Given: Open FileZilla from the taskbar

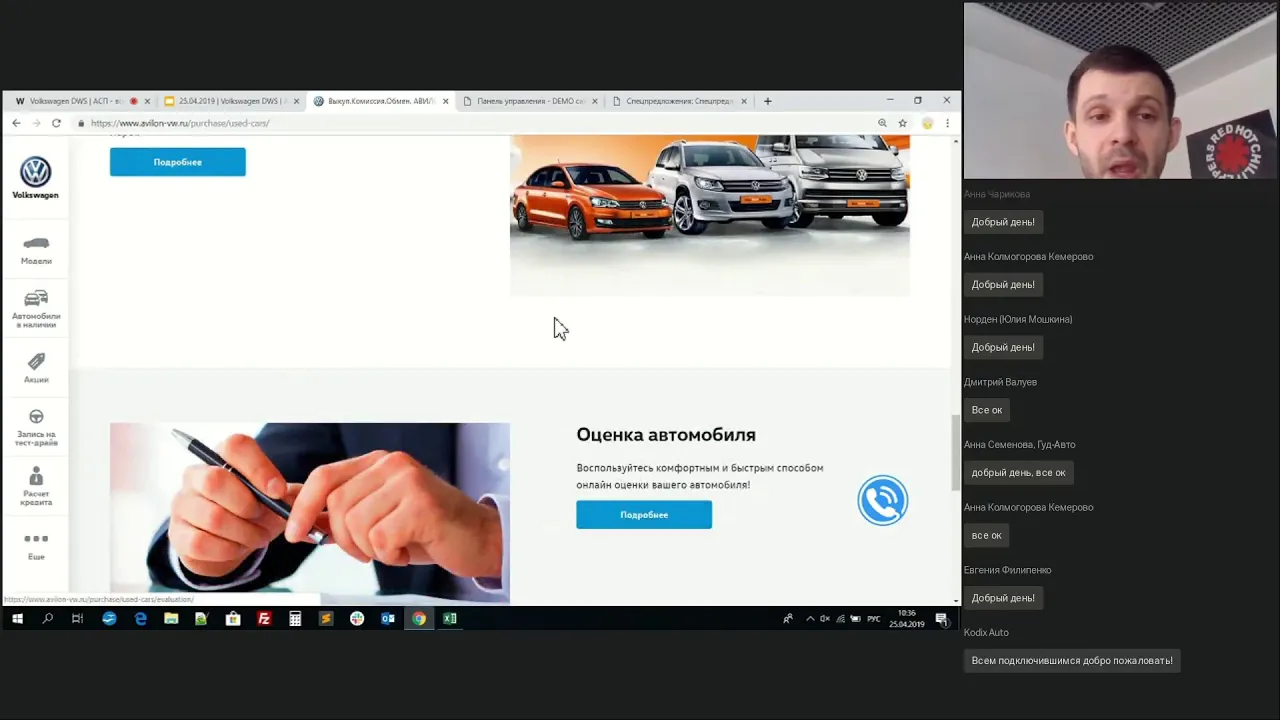Looking at the screenshot, I should (264, 619).
